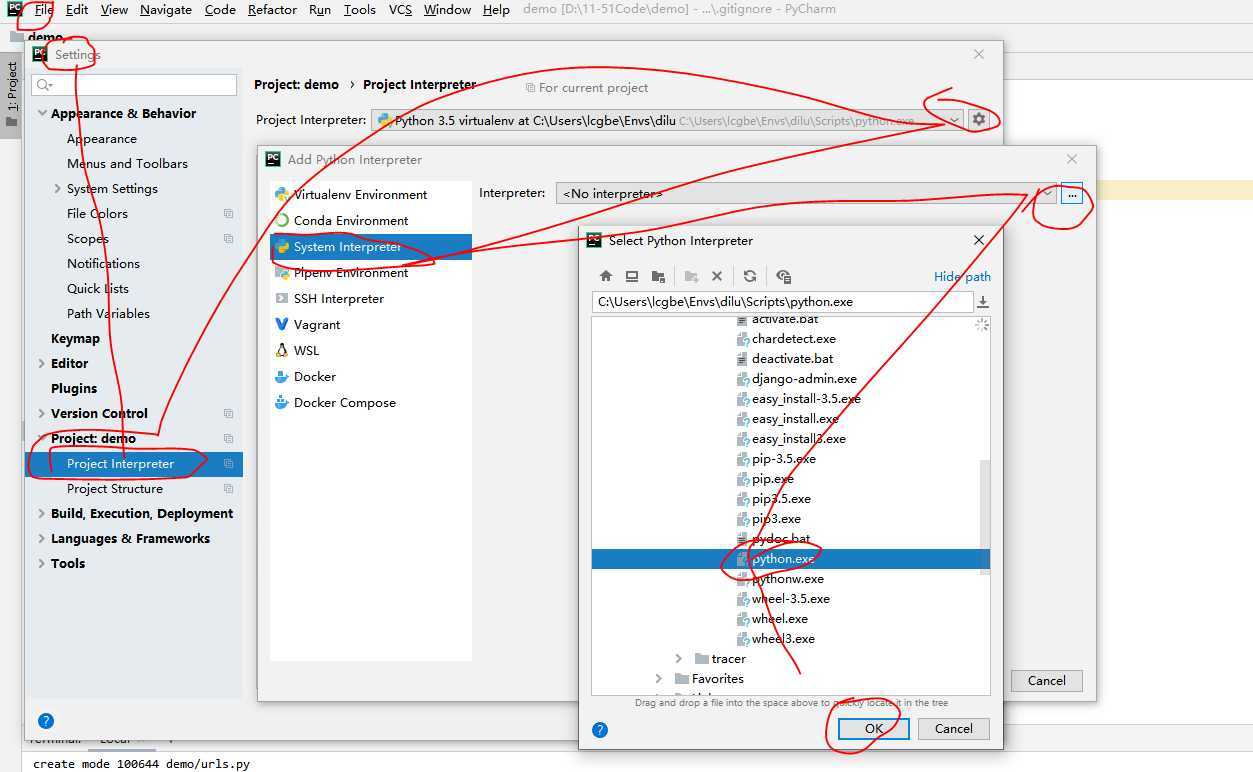Open the View menu
1253x772 pixels.
click(114, 10)
